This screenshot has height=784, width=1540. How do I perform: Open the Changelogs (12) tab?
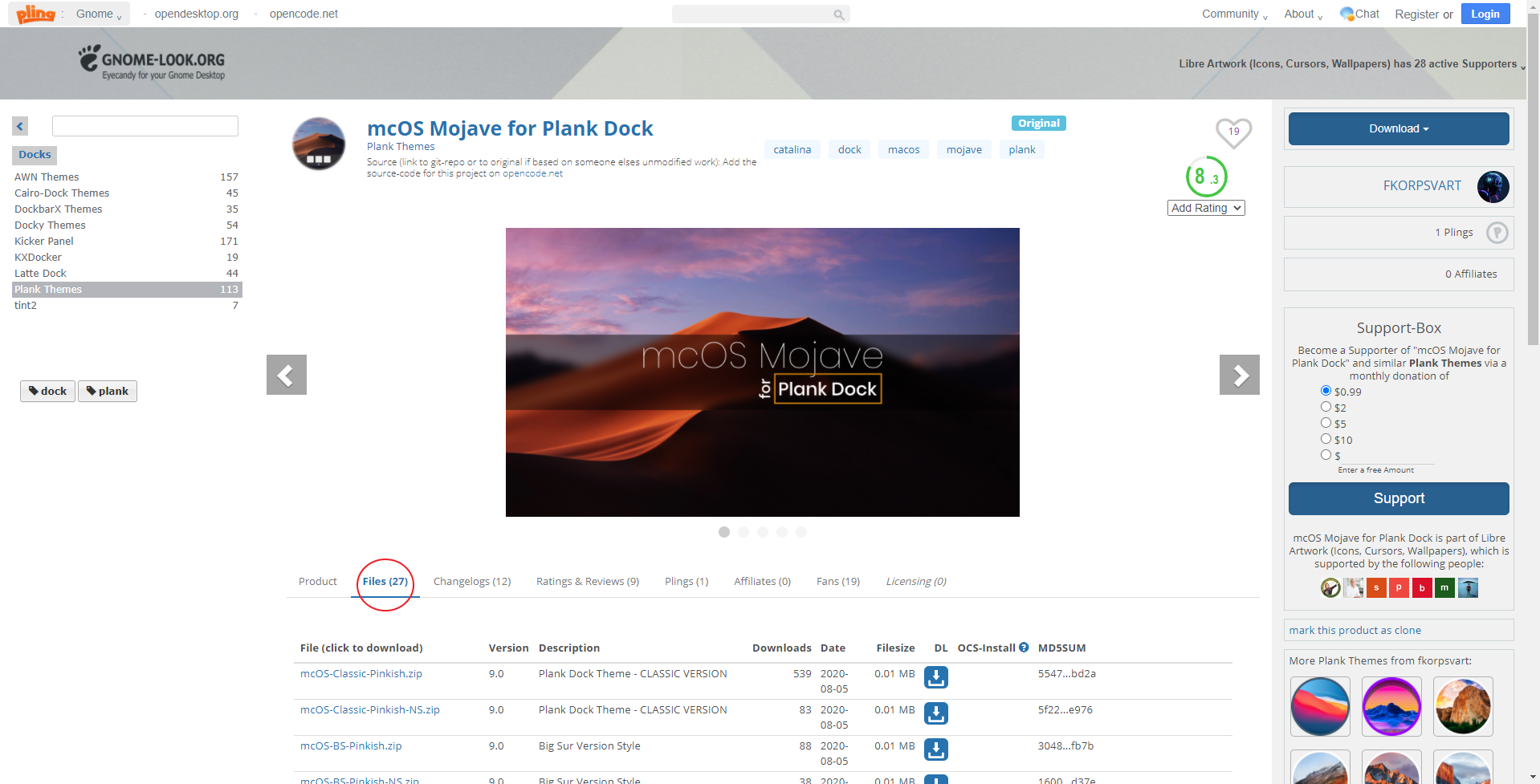(472, 581)
